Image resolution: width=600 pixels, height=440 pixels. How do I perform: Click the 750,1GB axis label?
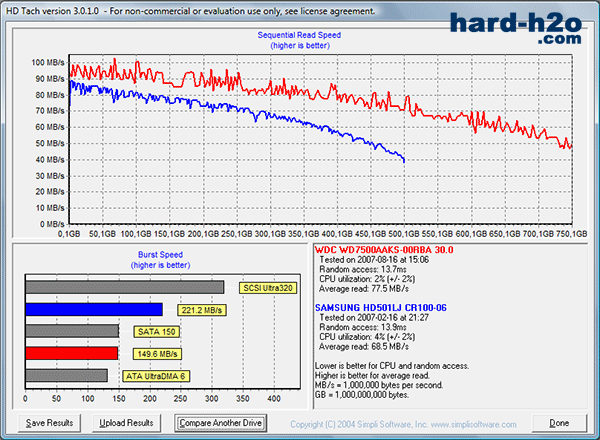[x=572, y=234]
